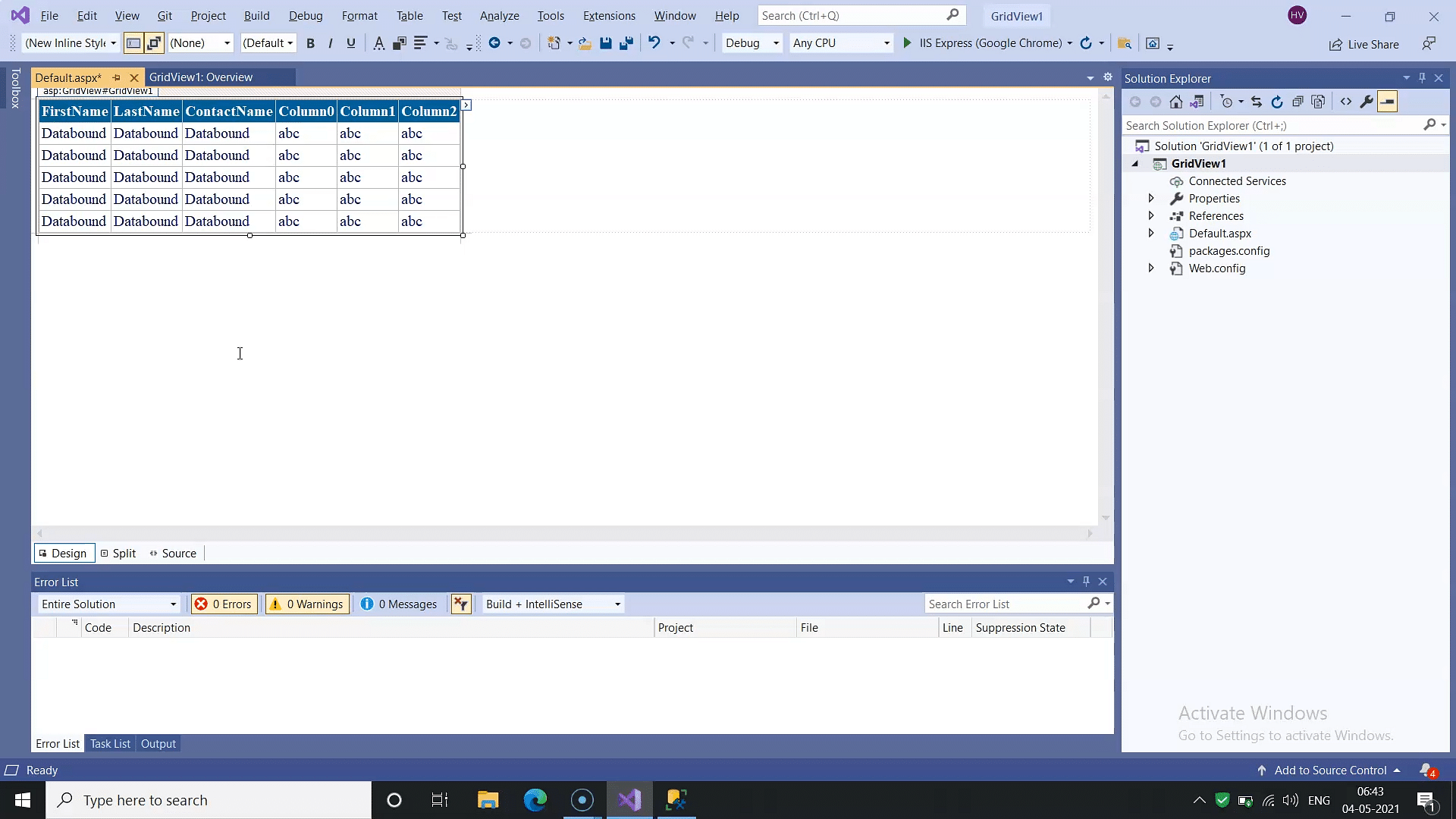Click the Start IIS Express button
The image size is (1456, 819).
pyautogui.click(x=907, y=43)
